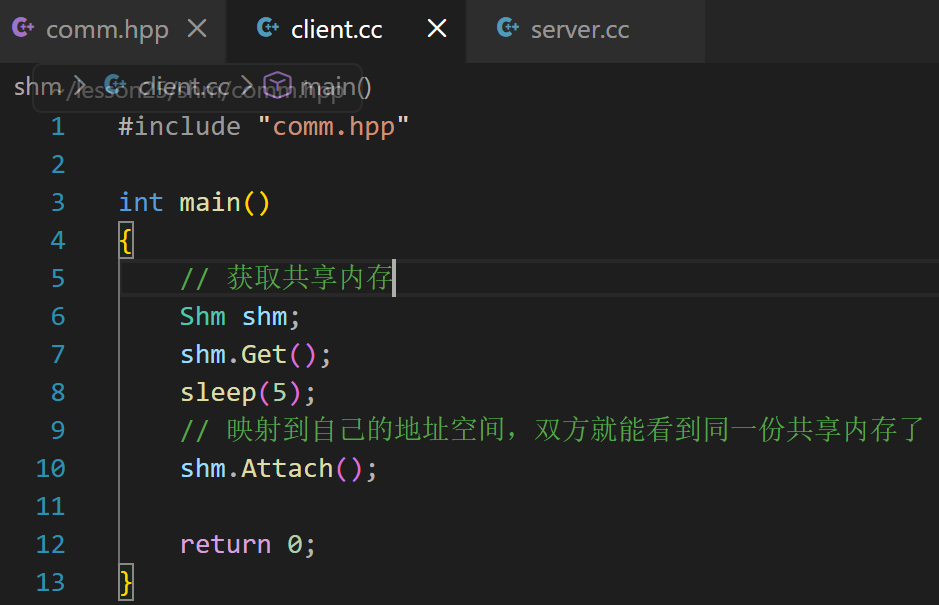This screenshot has height=605, width=939.
Task: Click the C++ file icon on server.cc tab
Action: click(508, 28)
